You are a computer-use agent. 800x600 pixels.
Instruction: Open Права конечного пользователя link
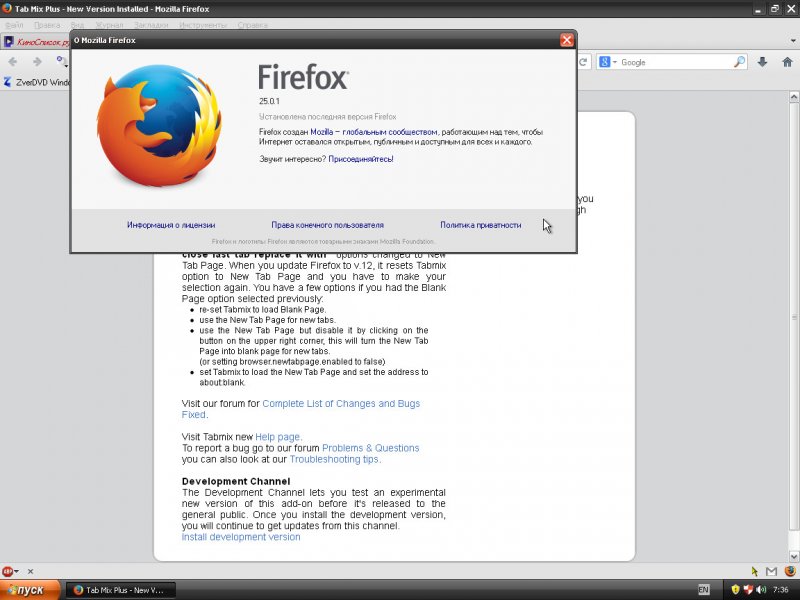pos(328,225)
